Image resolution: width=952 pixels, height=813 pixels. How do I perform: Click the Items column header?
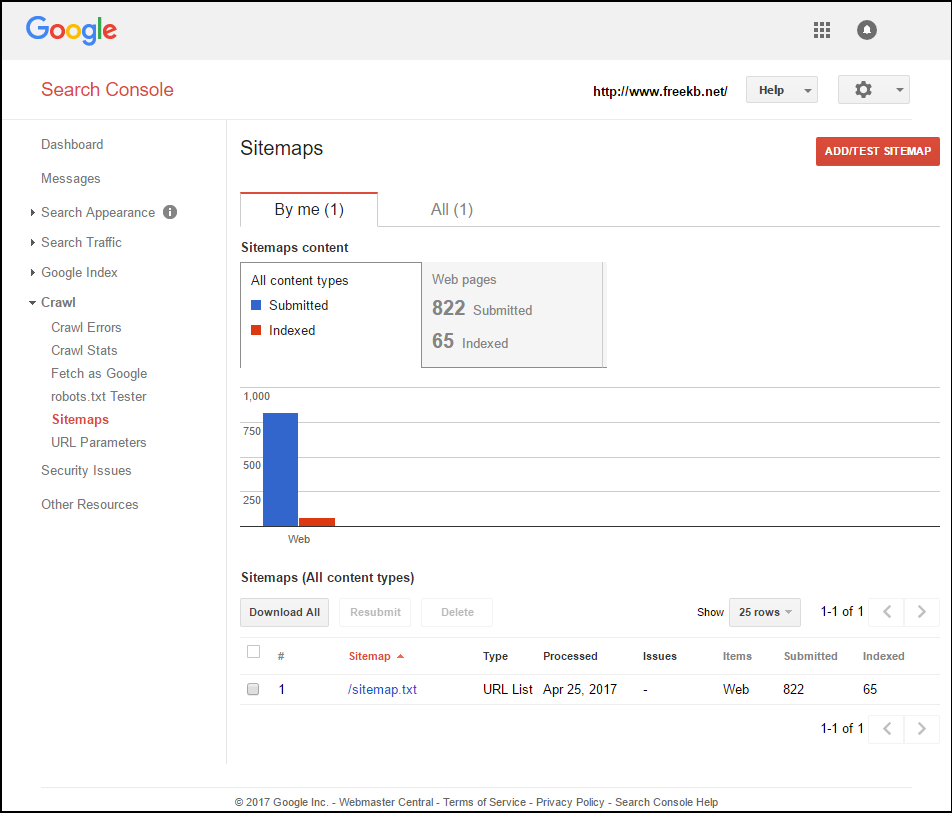tap(737, 656)
